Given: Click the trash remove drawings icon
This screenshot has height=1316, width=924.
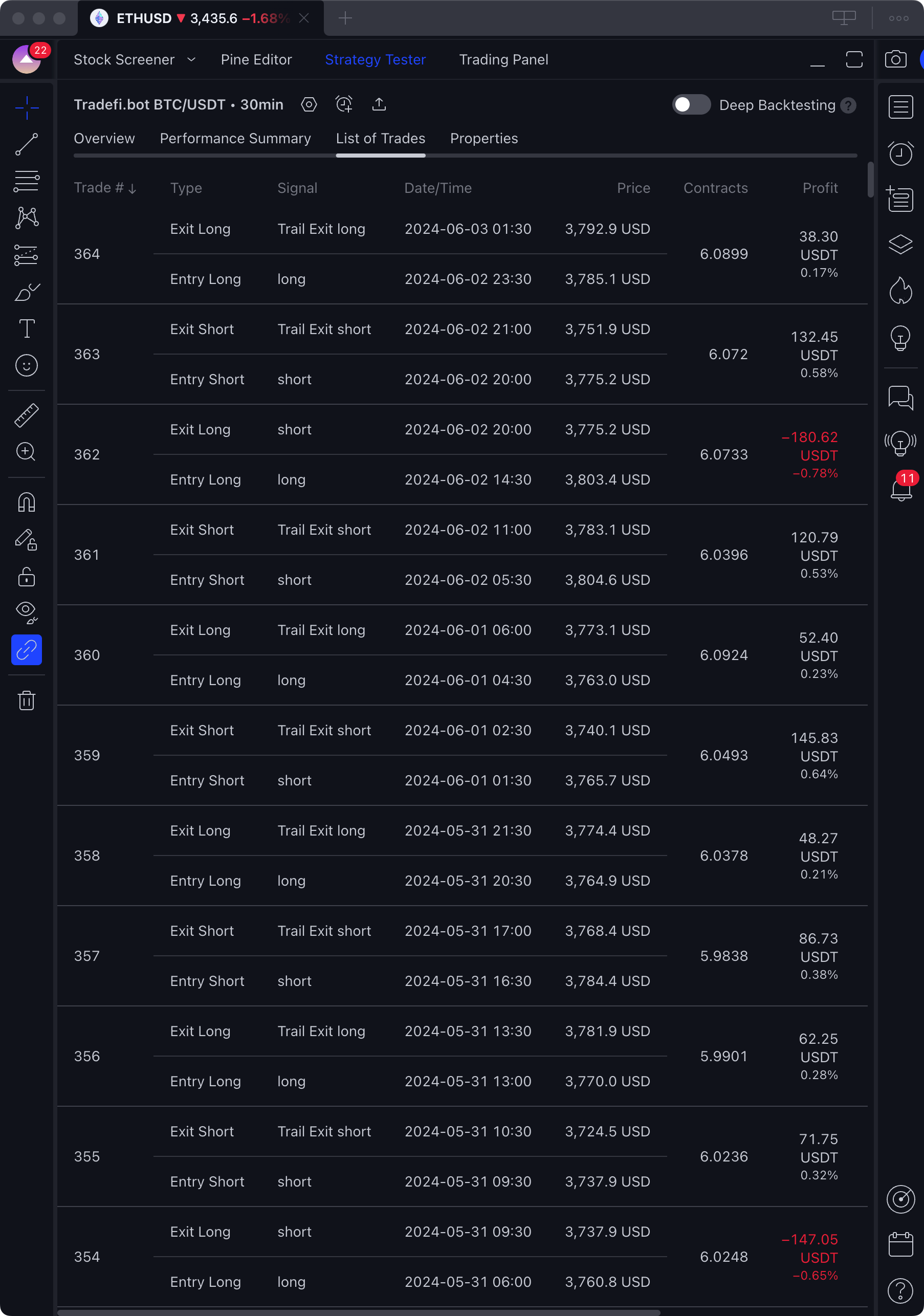Looking at the screenshot, I should pos(27,700).
